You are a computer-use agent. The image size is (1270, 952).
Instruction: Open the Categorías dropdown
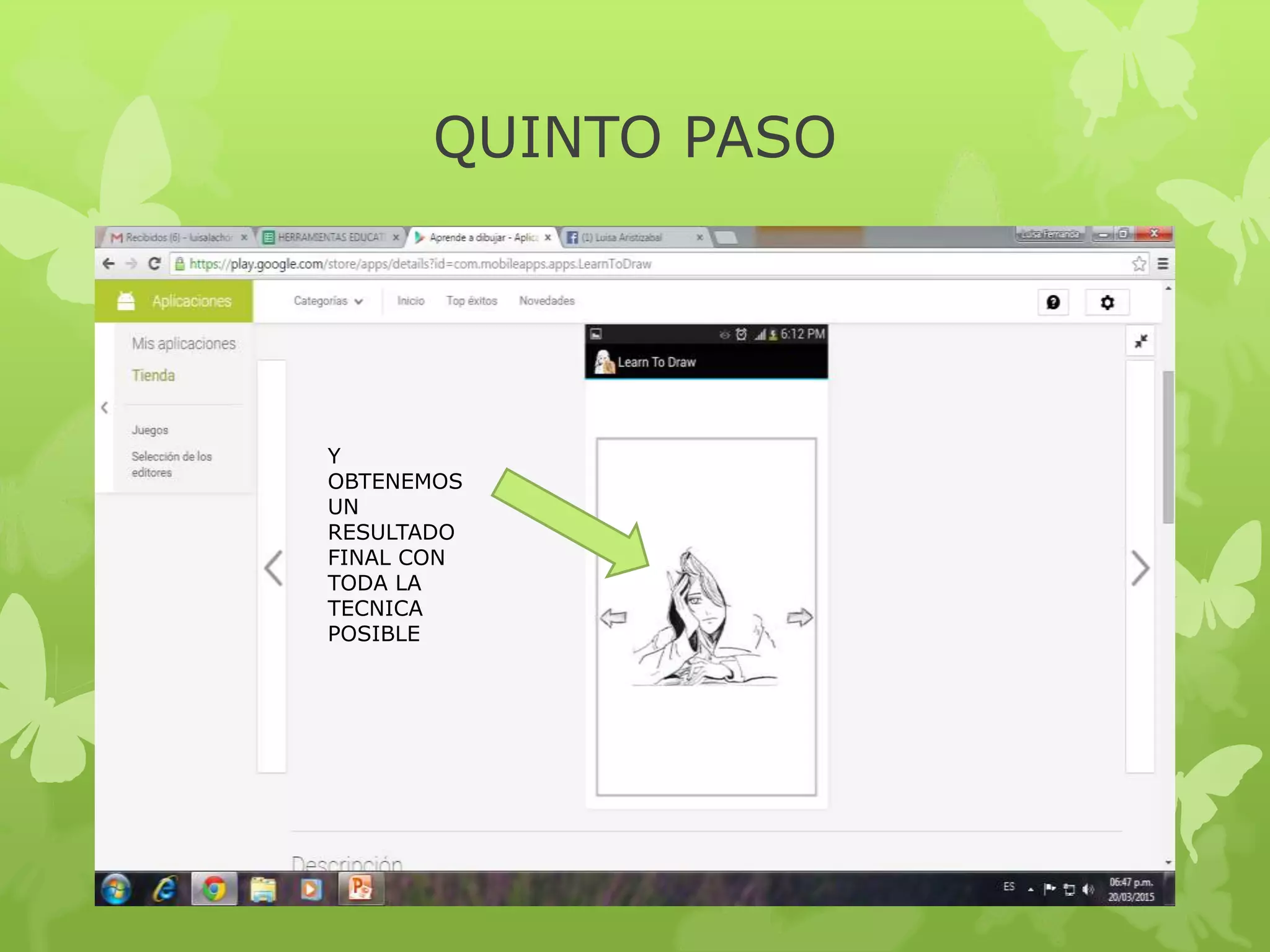tap(328, 301)
